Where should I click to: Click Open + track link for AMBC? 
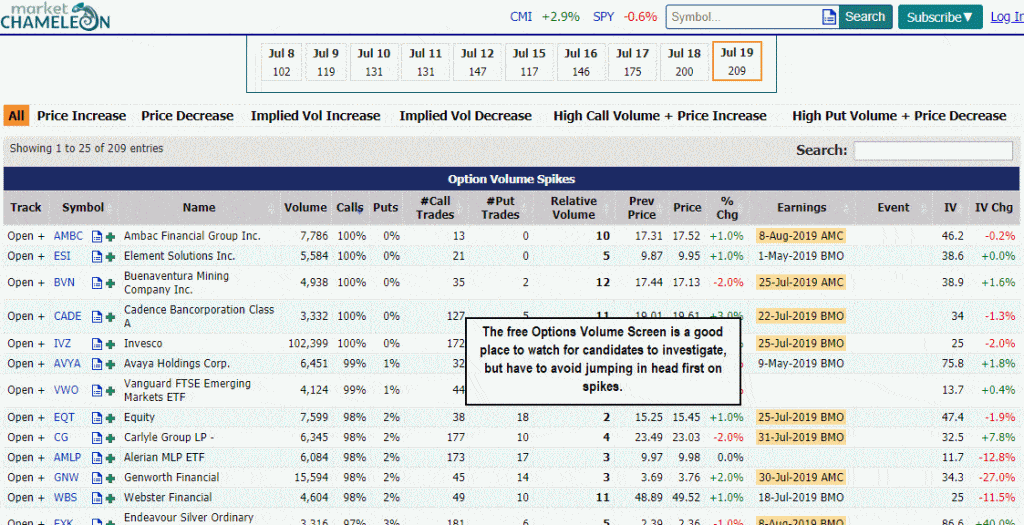[x=26, y=236]
